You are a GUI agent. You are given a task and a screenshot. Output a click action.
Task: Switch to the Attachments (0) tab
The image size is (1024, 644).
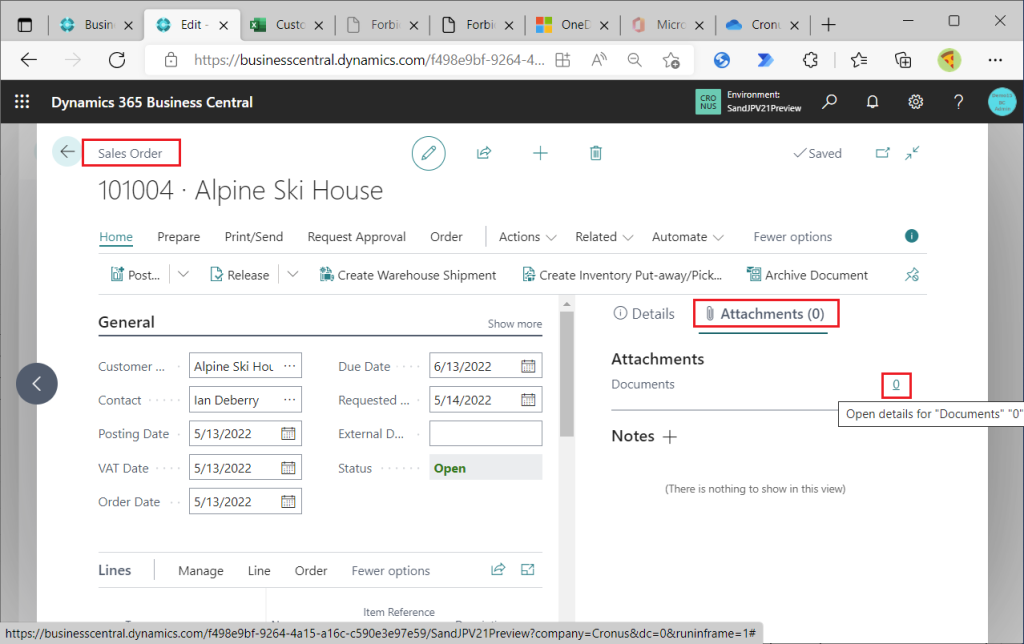point(765,314)
